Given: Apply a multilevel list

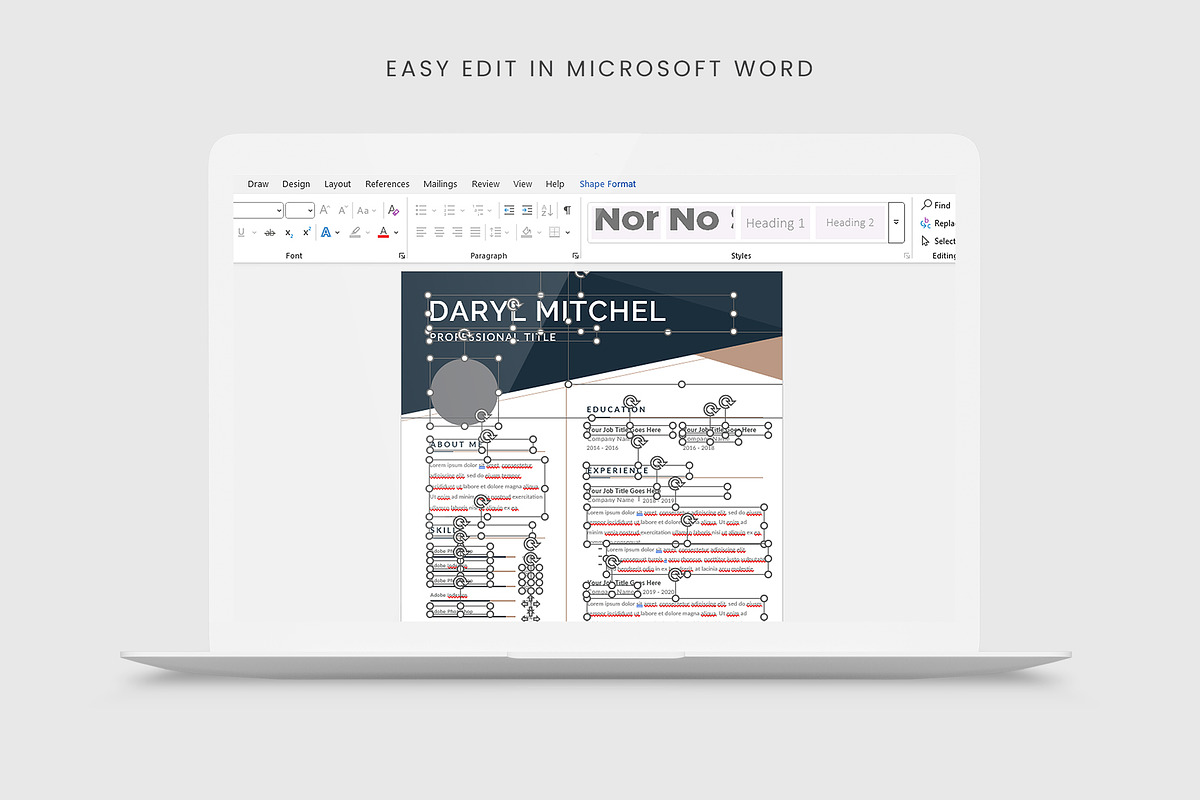Looking at the screenshot, I should click(479, 210).
